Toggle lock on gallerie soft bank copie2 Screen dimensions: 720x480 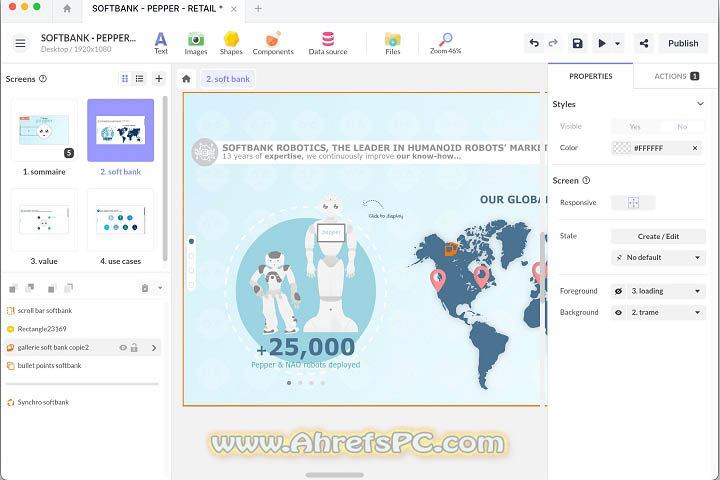tap(134, 348)
